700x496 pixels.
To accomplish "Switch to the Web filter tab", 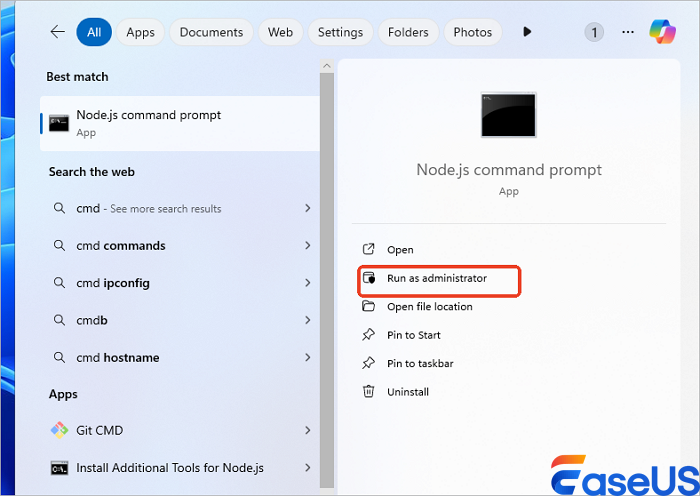I will tap(280, 32).
